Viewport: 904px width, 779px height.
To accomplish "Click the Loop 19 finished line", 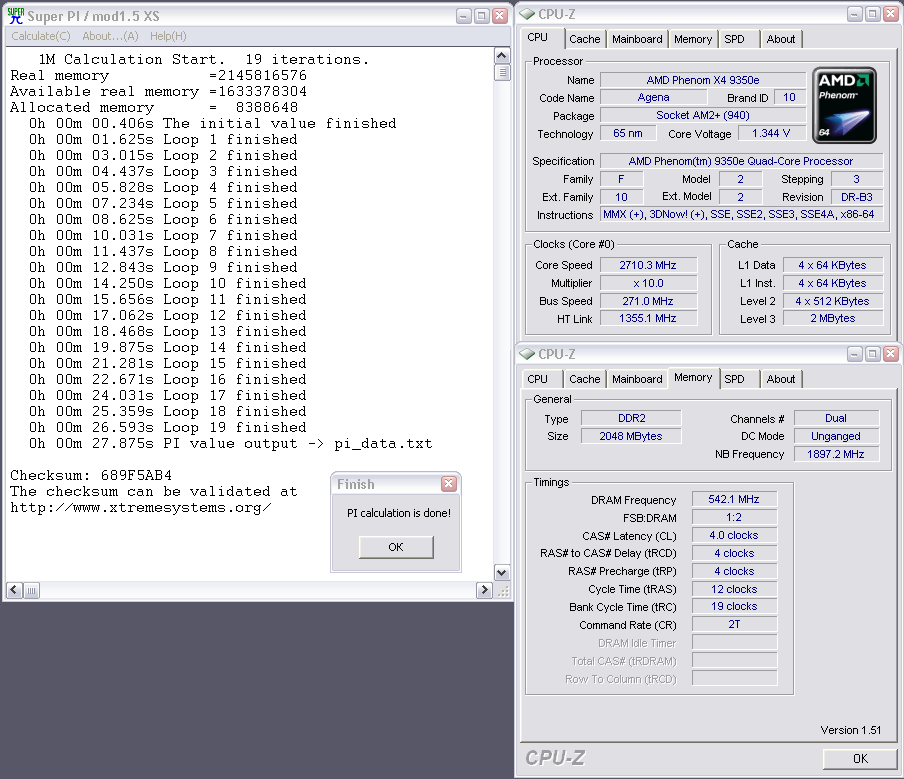I will [168, 428].
